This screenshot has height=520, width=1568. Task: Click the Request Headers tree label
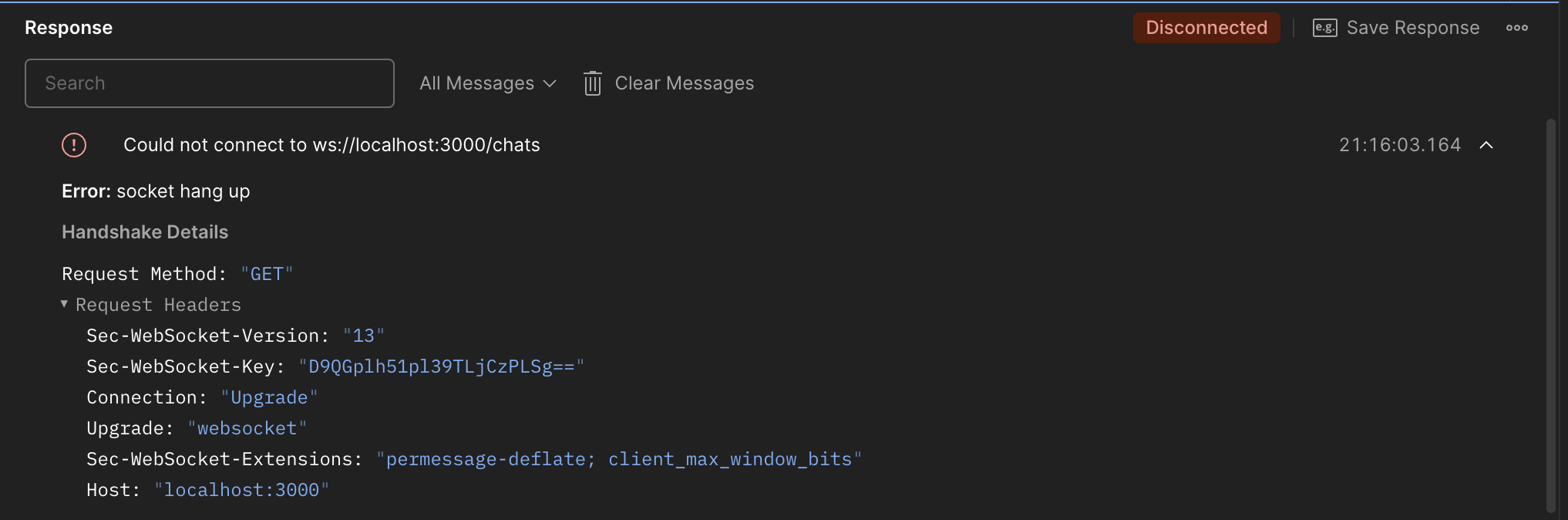point(158,305)
